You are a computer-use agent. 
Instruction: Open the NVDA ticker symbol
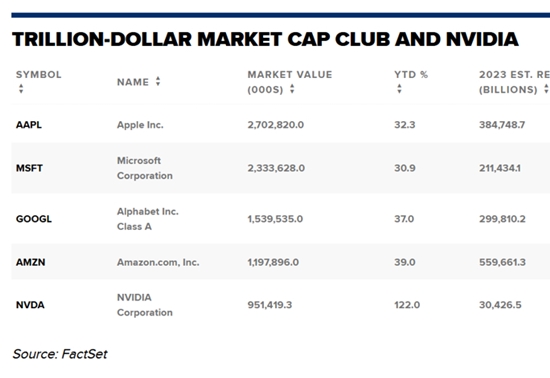click(30, 305)
